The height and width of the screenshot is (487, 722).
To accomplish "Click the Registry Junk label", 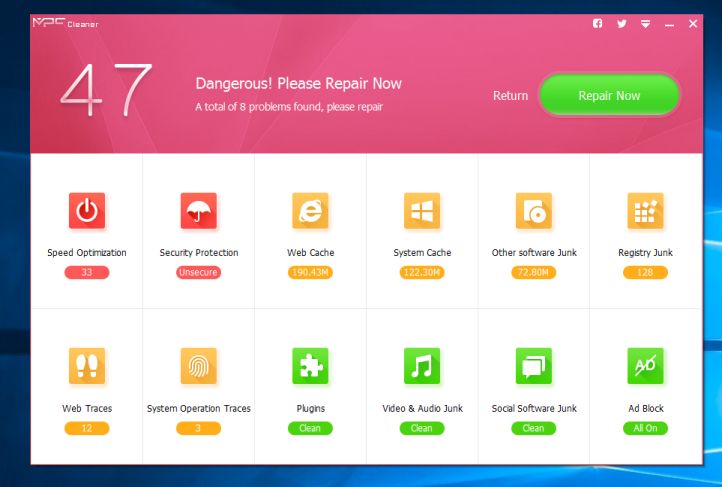I will pos(646,253).
